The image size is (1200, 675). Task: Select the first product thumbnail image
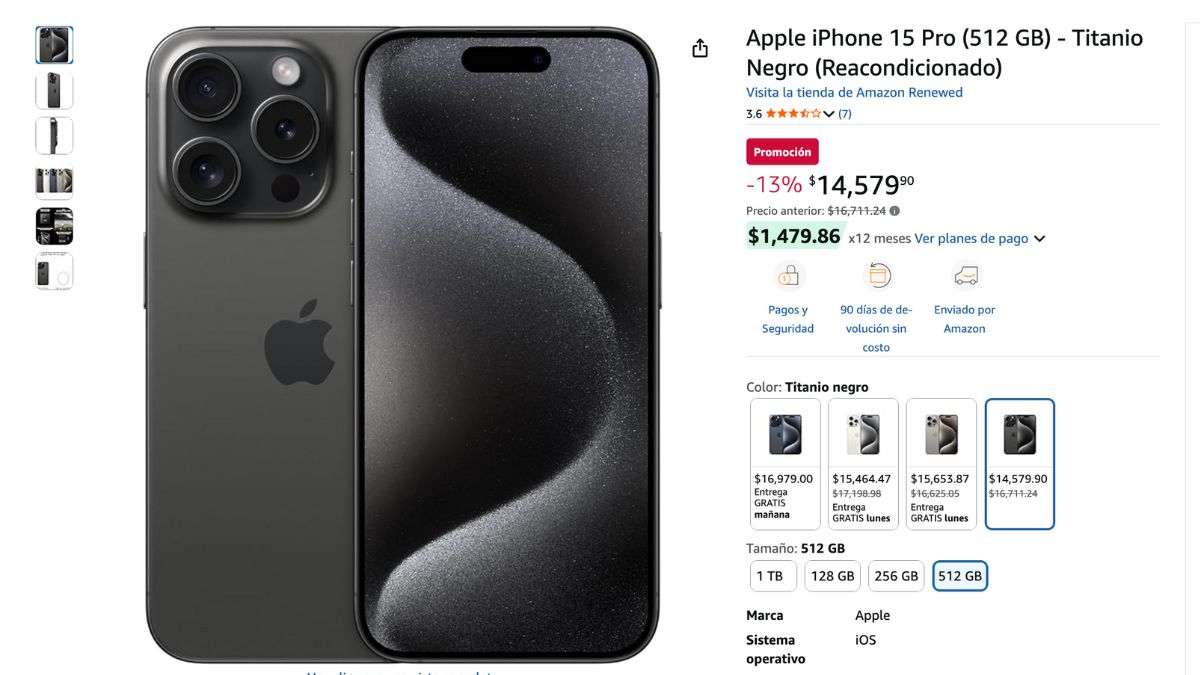coord(54,45)
